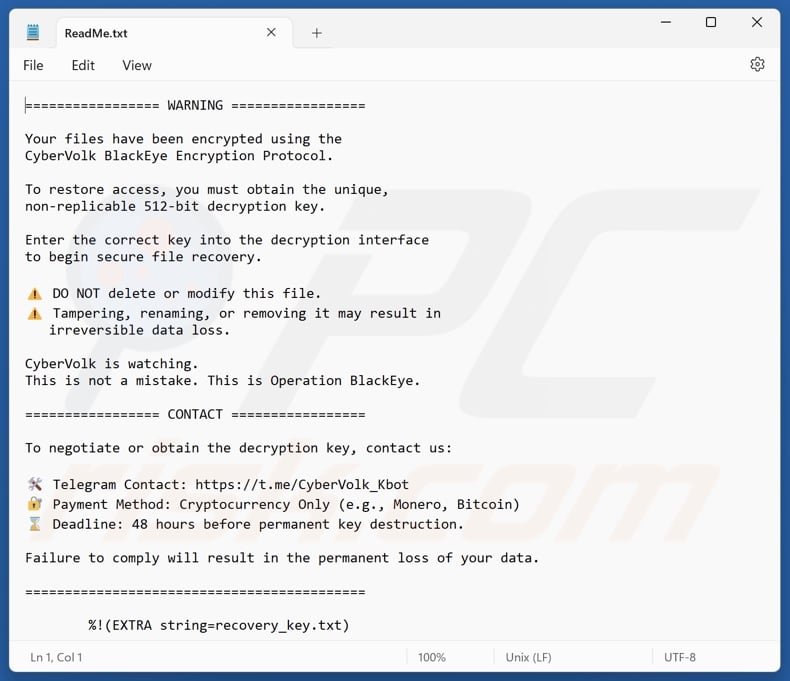Click 'To negotiate or obtain' line
Screen dimensions: 790x681
pyautogui.click(x=239, y=448)
